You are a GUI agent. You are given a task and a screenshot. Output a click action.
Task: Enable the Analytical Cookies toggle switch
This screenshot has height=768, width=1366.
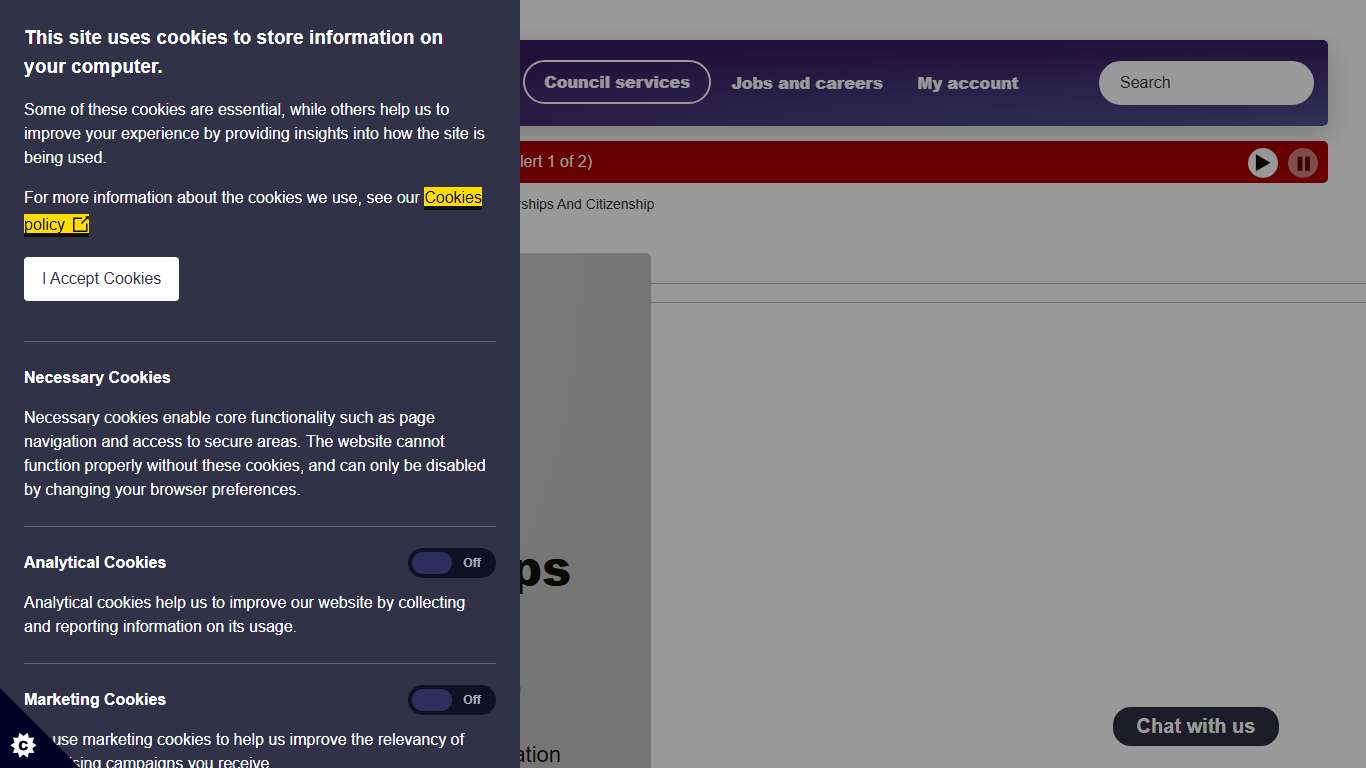(x=451, y=563)
